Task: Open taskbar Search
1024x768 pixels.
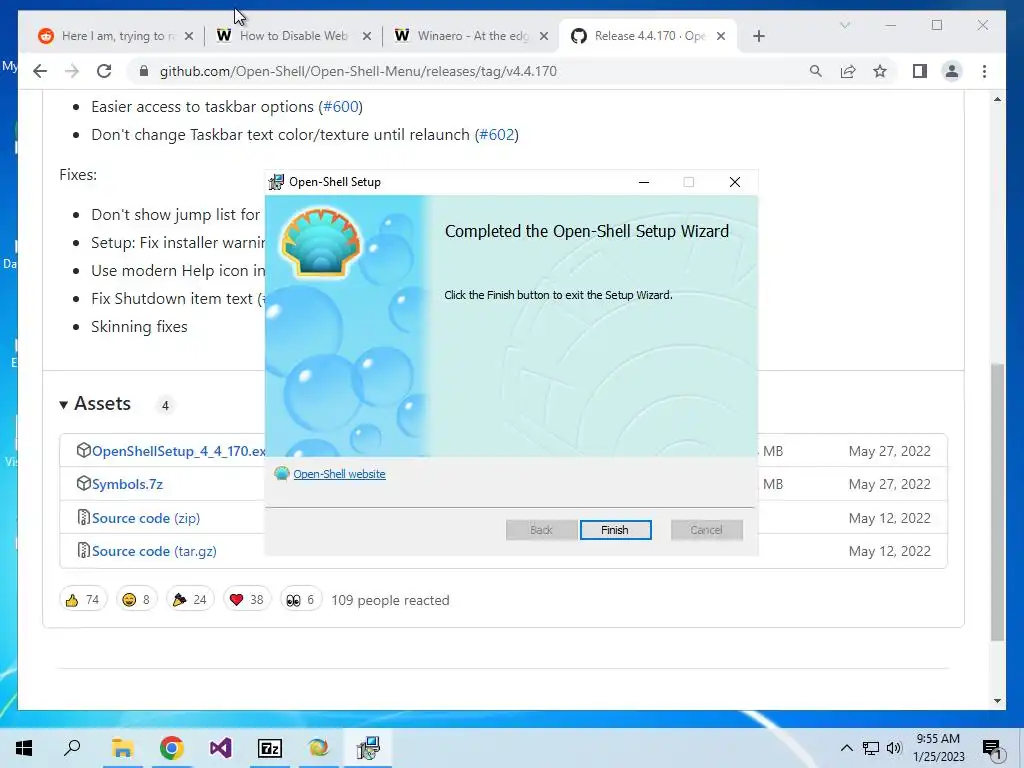Action: 72,748
